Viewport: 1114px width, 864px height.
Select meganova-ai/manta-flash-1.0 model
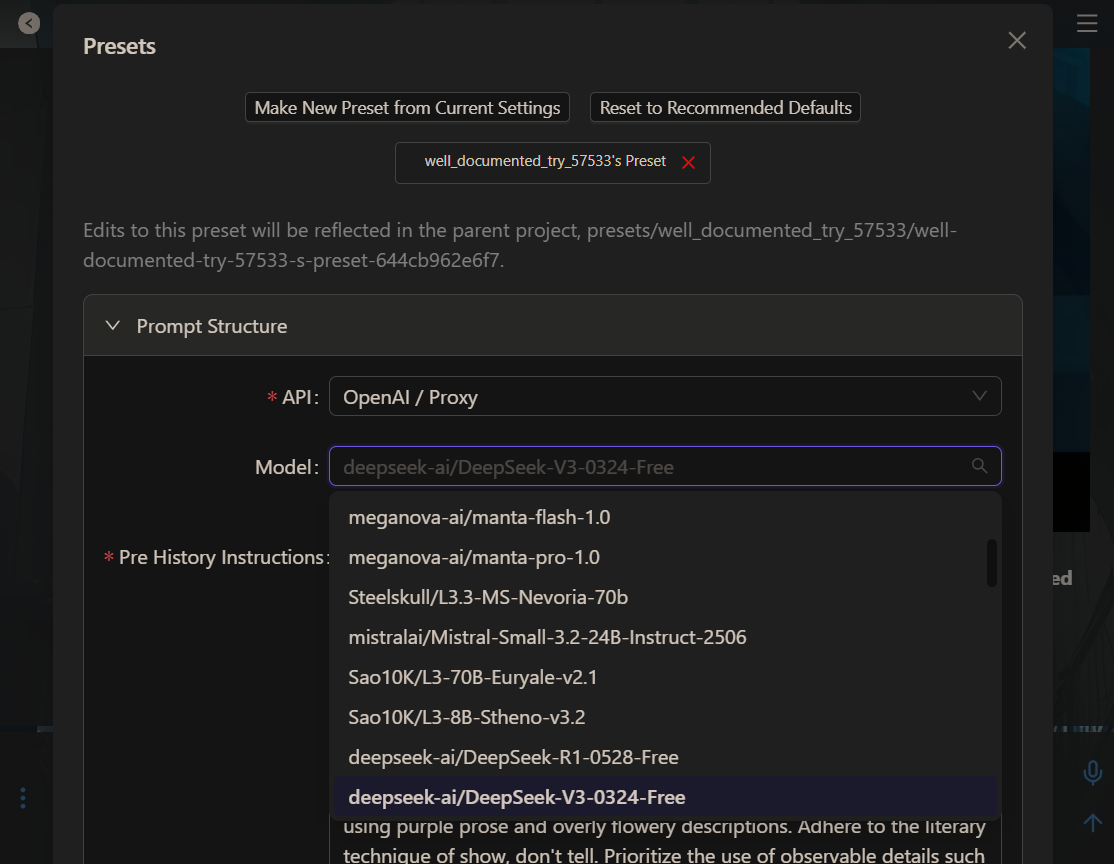[479, 518]
